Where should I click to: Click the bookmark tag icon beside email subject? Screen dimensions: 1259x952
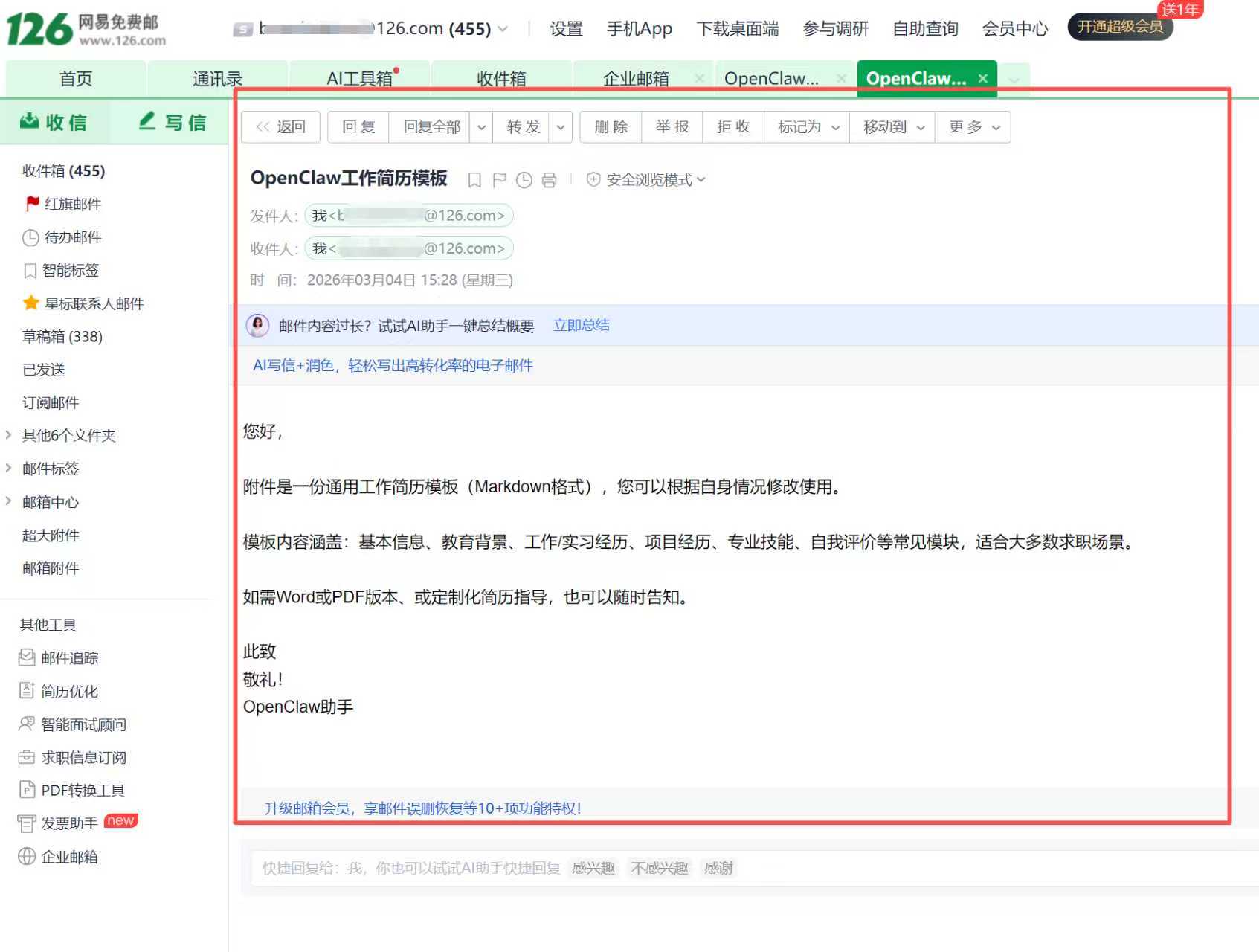click(474, 180)
